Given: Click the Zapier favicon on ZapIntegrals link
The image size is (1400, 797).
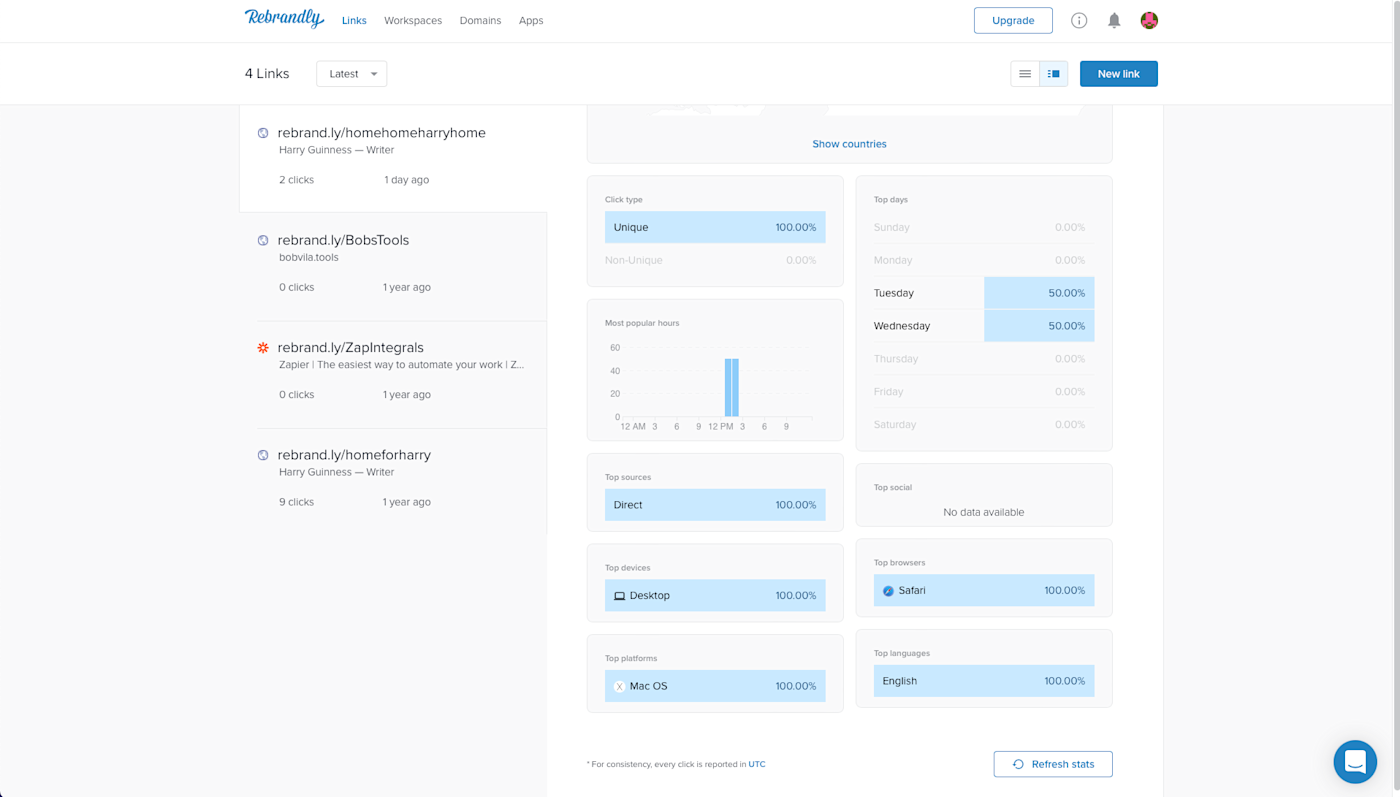Looking at the screenshot, I should (x=263, y=348).
